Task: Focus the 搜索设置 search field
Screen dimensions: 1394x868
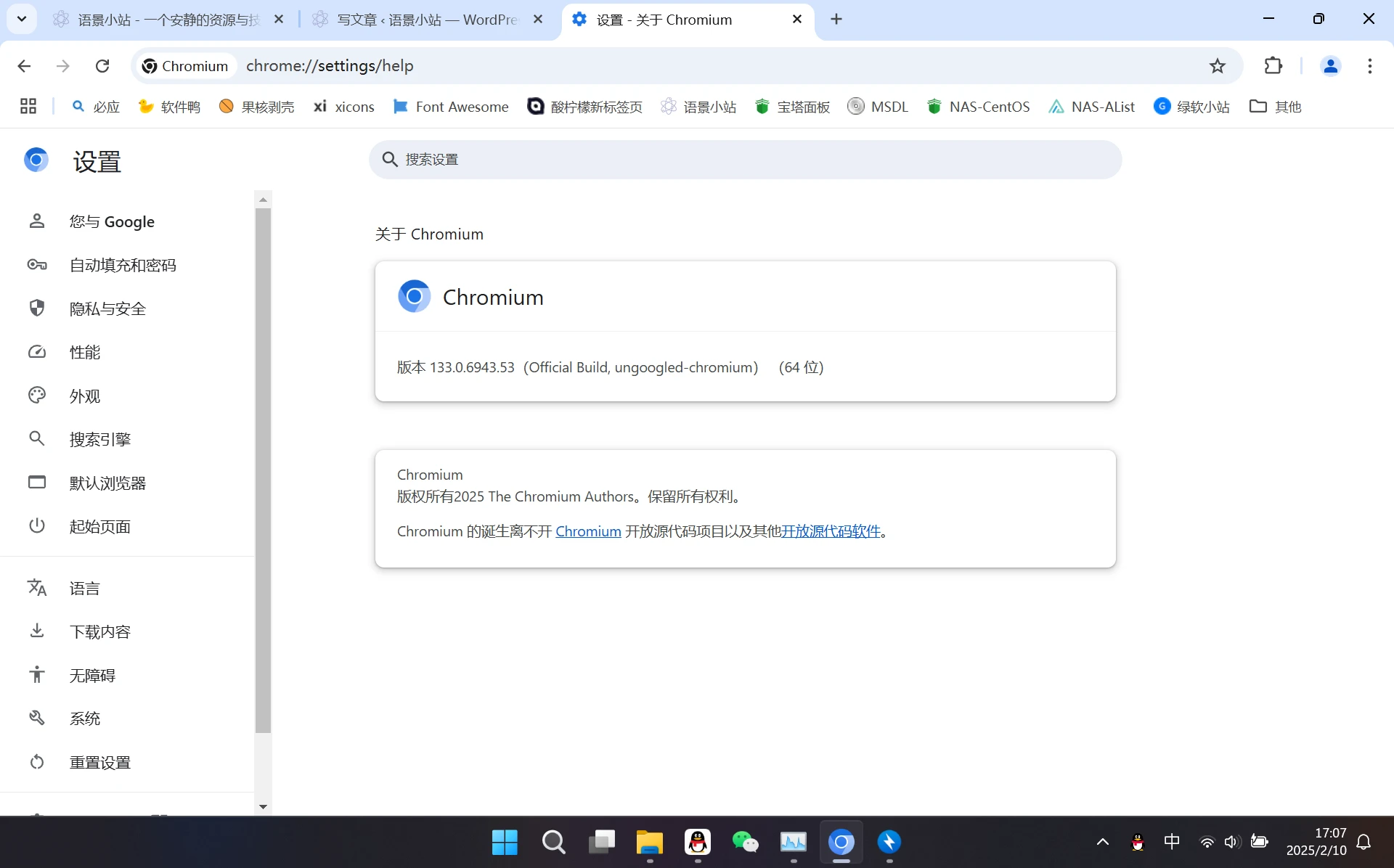Action: 745,160
